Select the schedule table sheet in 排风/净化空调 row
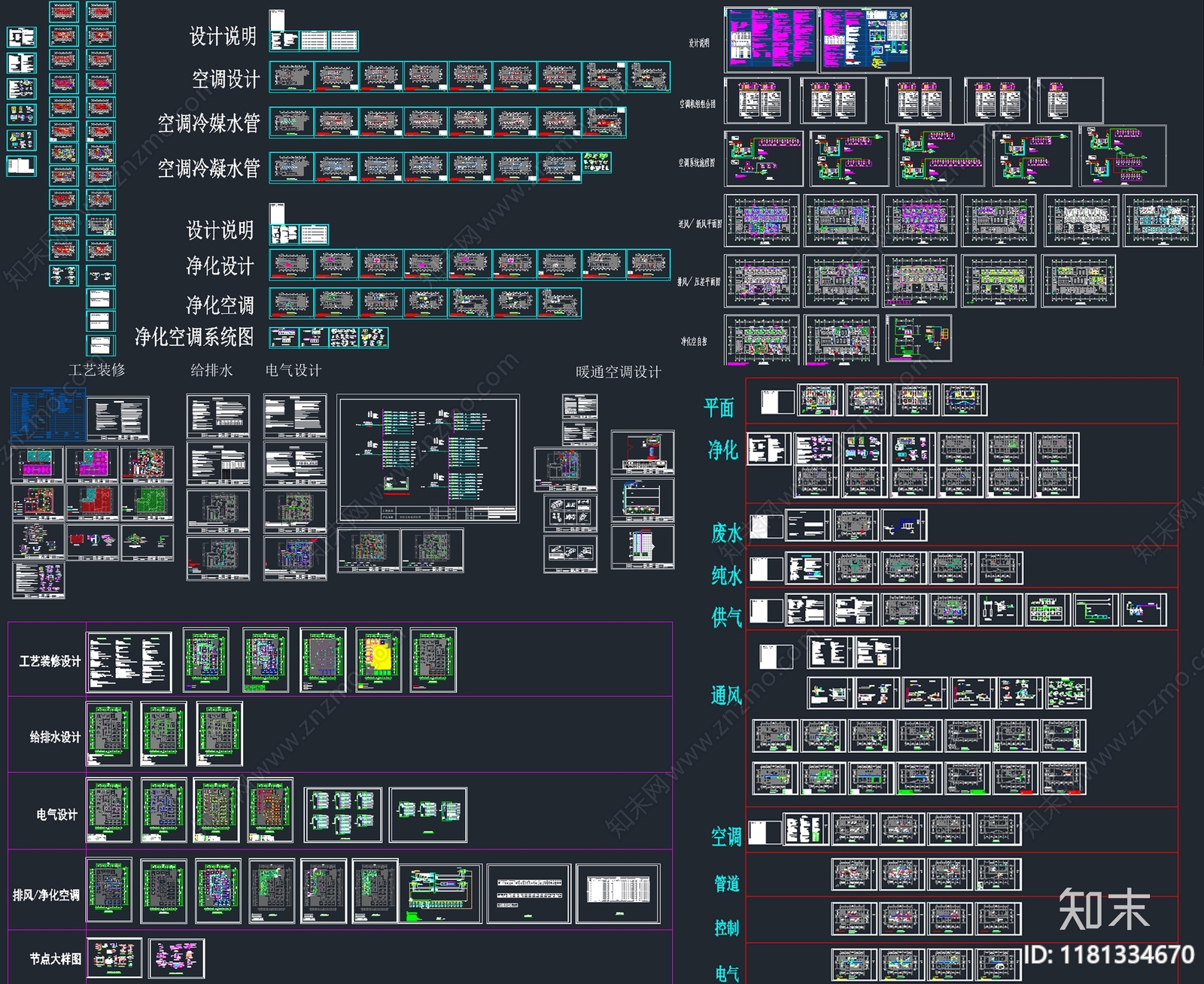 (618, 894)
